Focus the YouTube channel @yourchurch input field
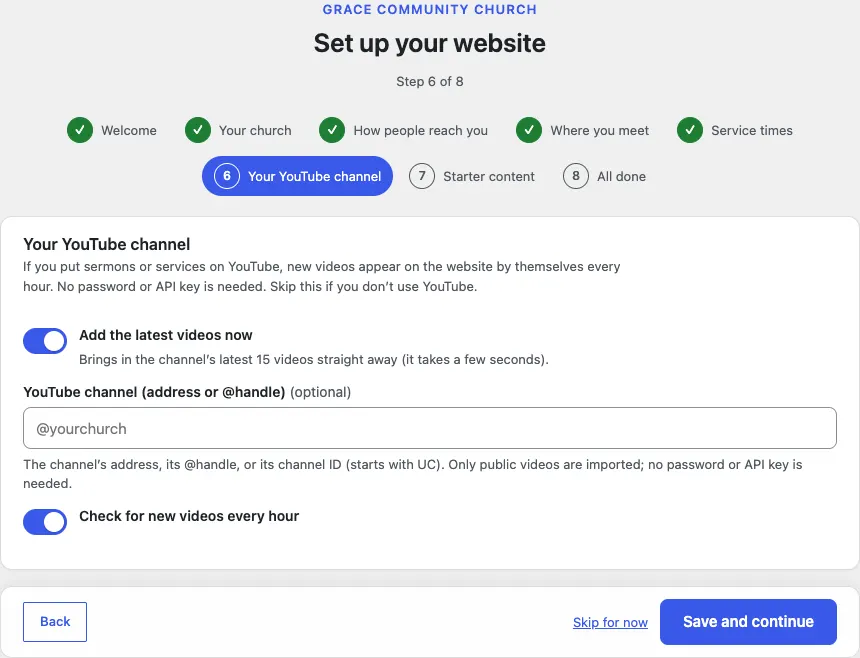This screenshot has width=860, height=658. 430,428
